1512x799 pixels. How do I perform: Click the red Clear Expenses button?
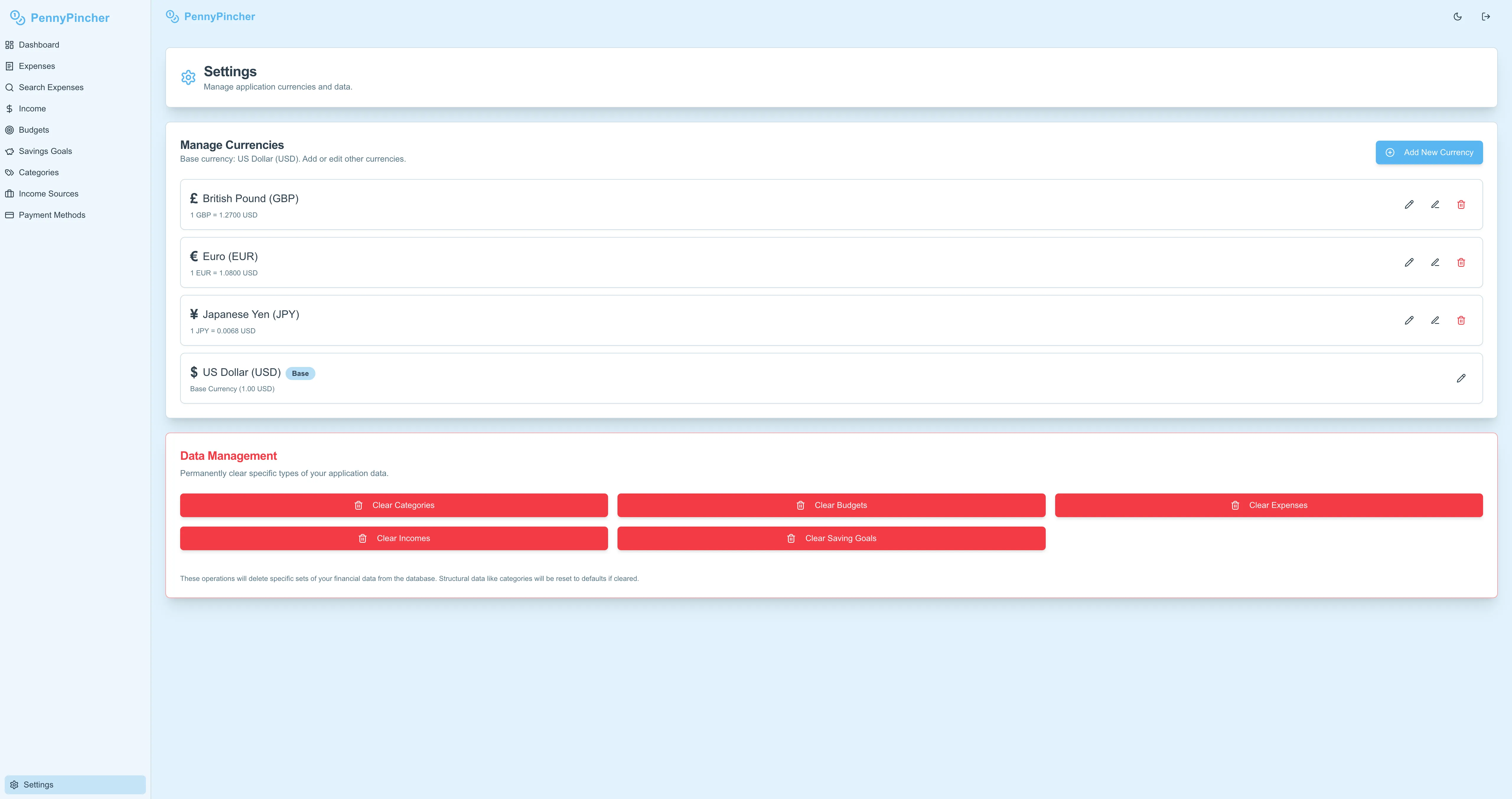click(1269, 505)
